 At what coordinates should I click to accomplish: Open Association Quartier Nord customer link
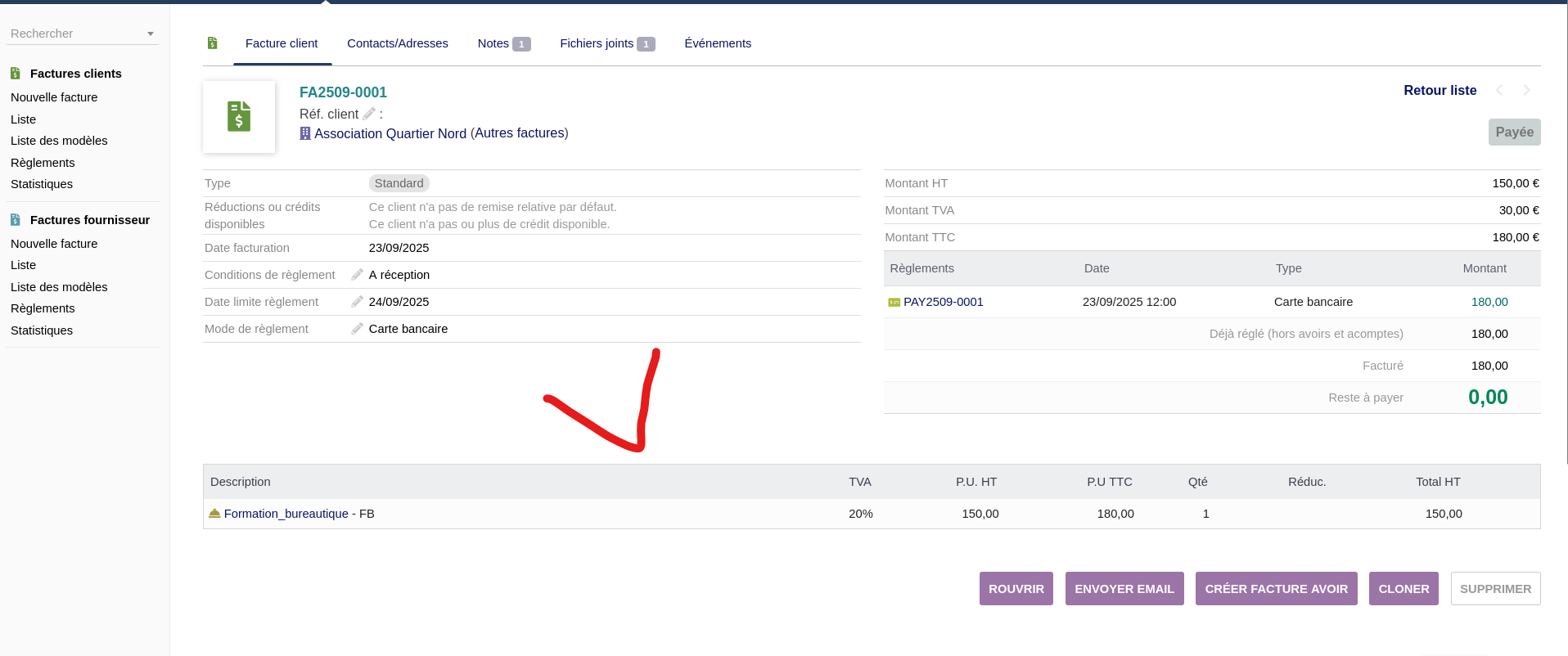(x=390, y=133)
